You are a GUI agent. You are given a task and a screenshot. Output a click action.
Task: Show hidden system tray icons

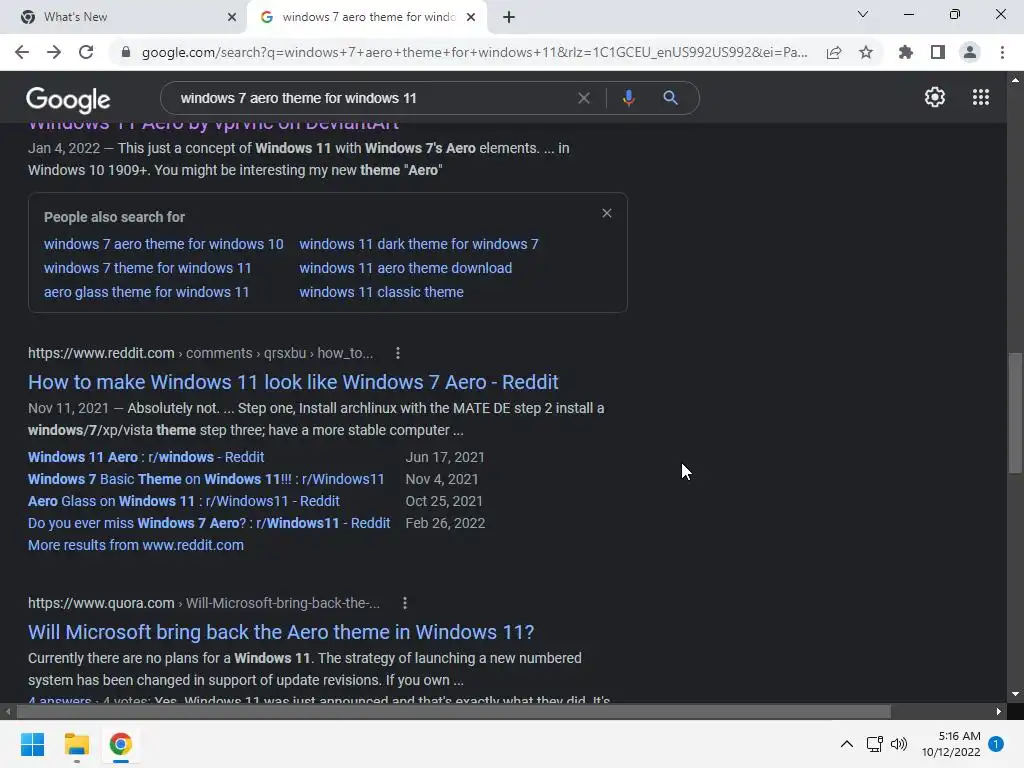pos(846,744)
